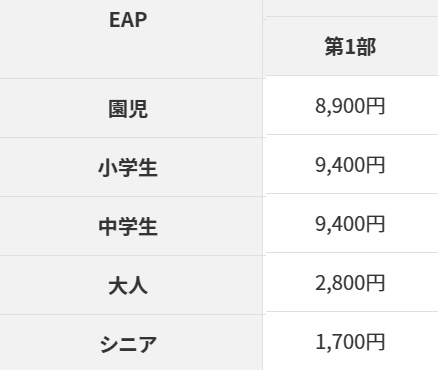Click the divider between the two 9,400円 cells
This screenshot has height=370, width=438.
coord(352,193)
